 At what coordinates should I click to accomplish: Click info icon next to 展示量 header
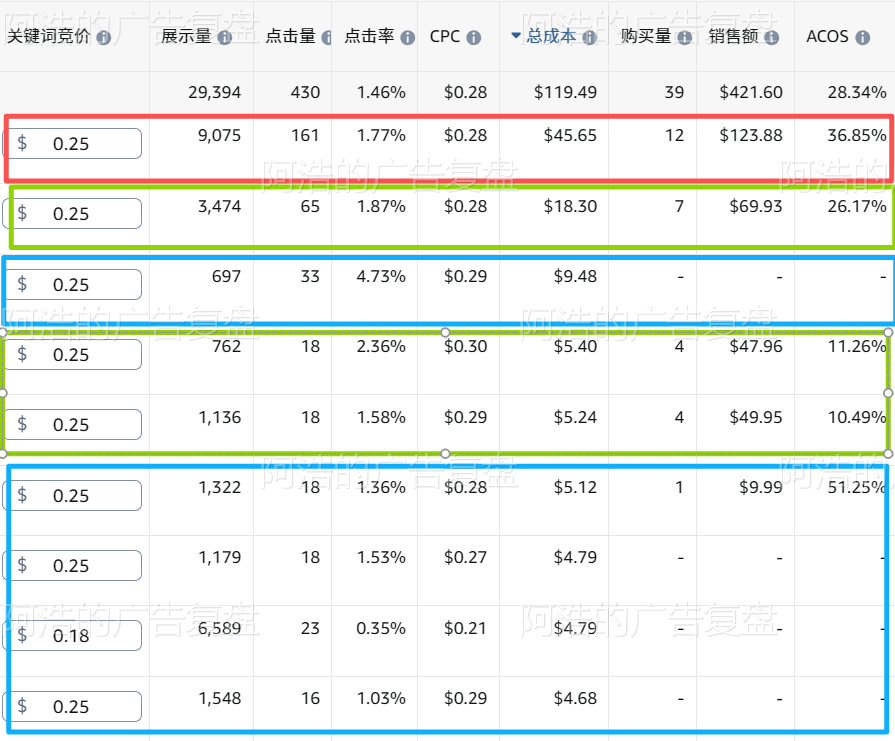[225, 38]
